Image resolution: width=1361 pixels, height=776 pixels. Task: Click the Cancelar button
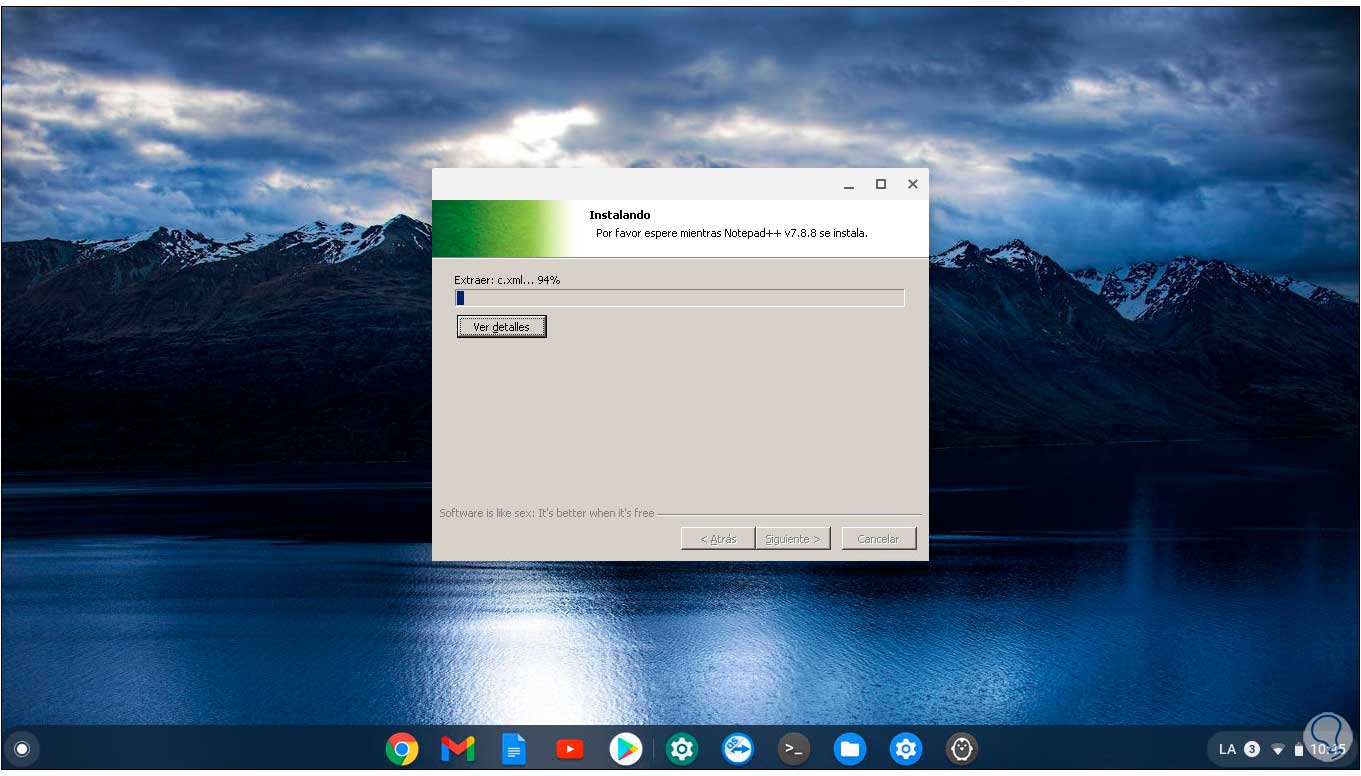(x=878, y=539)
